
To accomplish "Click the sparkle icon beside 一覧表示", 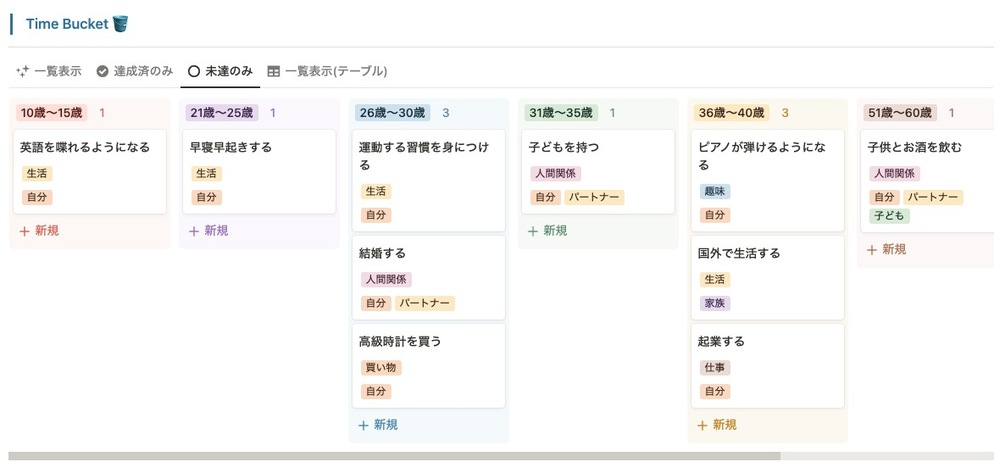I will point(22,72).
